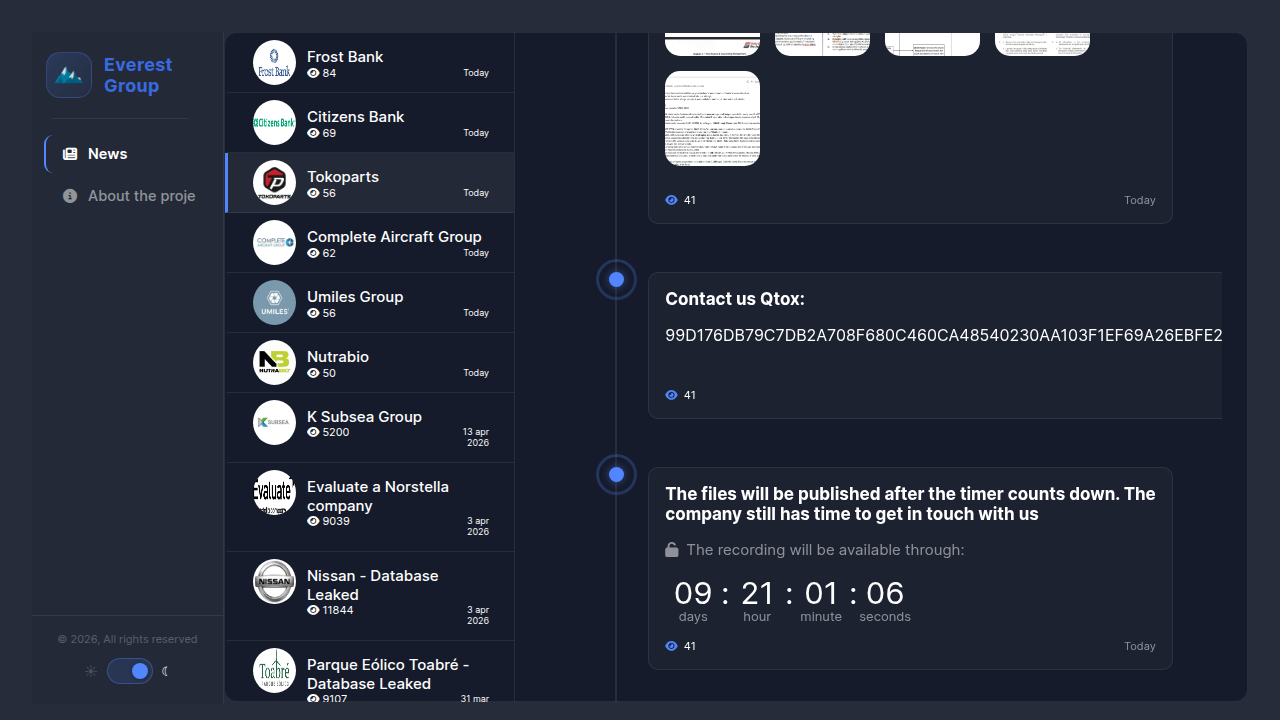Open the About the project page
This screenshot has height=720, width=1280.
[140, 196]
